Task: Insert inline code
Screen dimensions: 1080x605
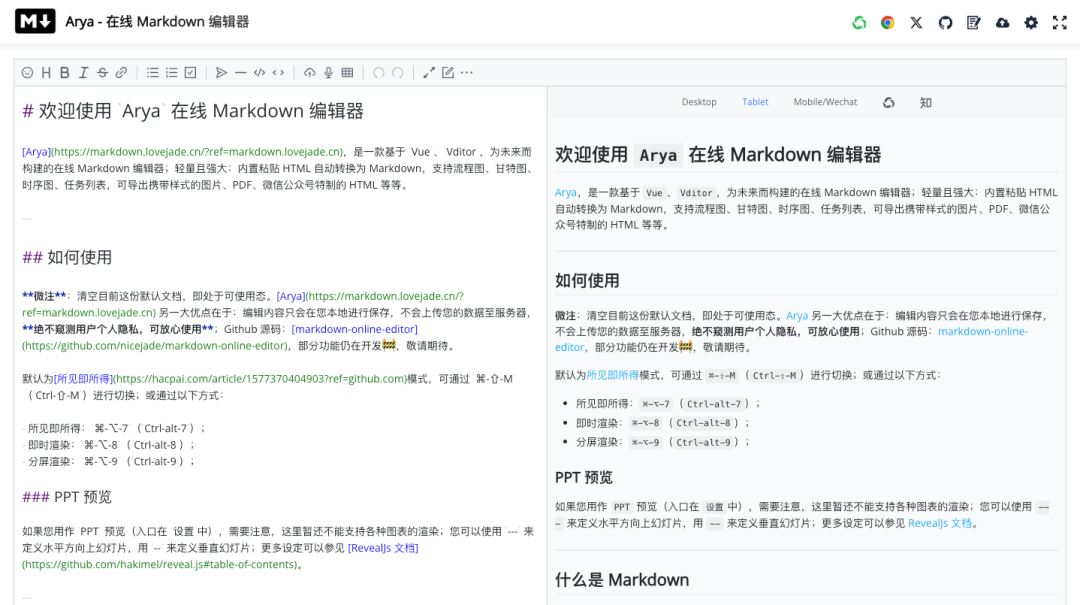Action: click(278, 72)
